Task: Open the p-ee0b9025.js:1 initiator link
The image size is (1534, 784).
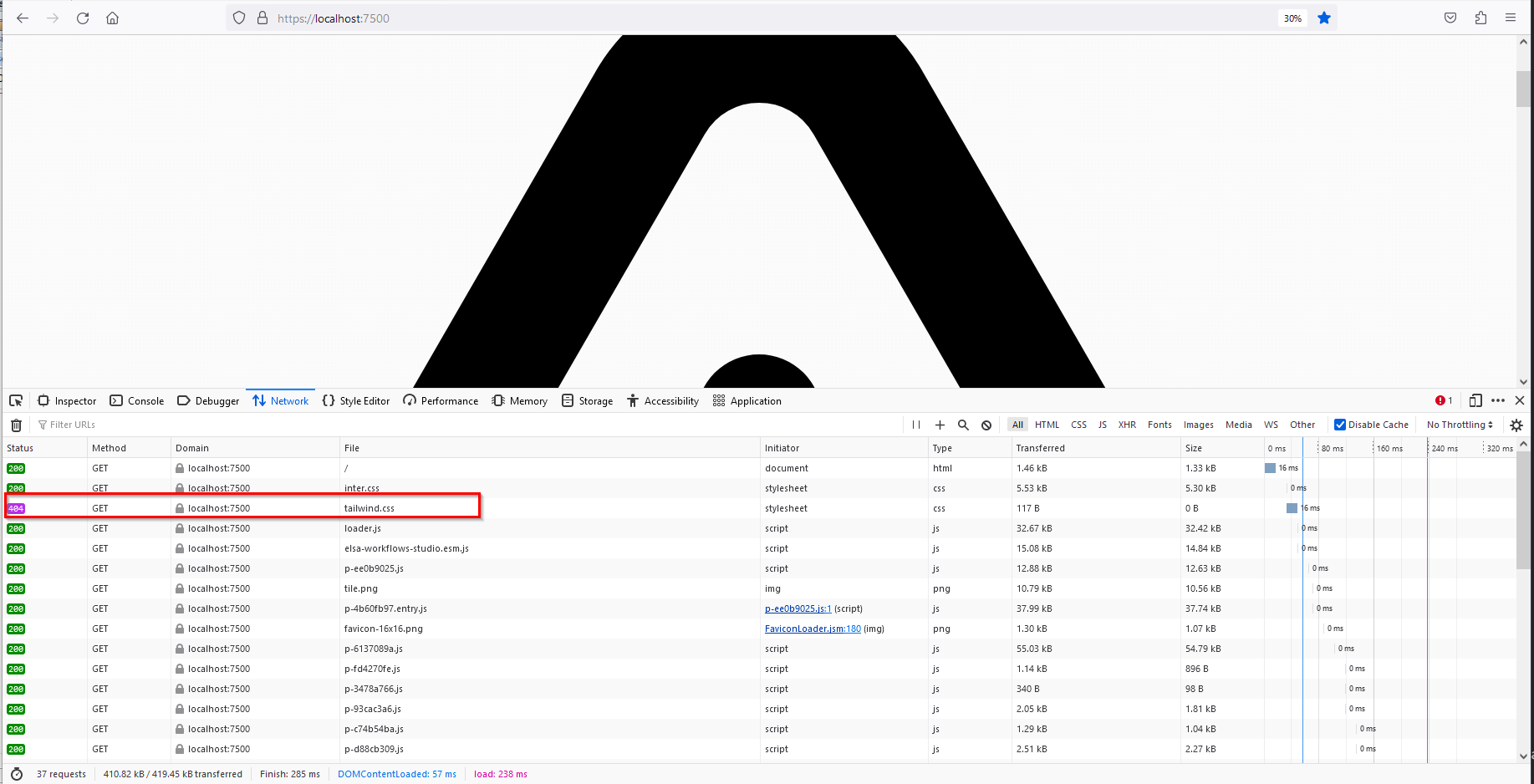Action: [x=798, y=608]
